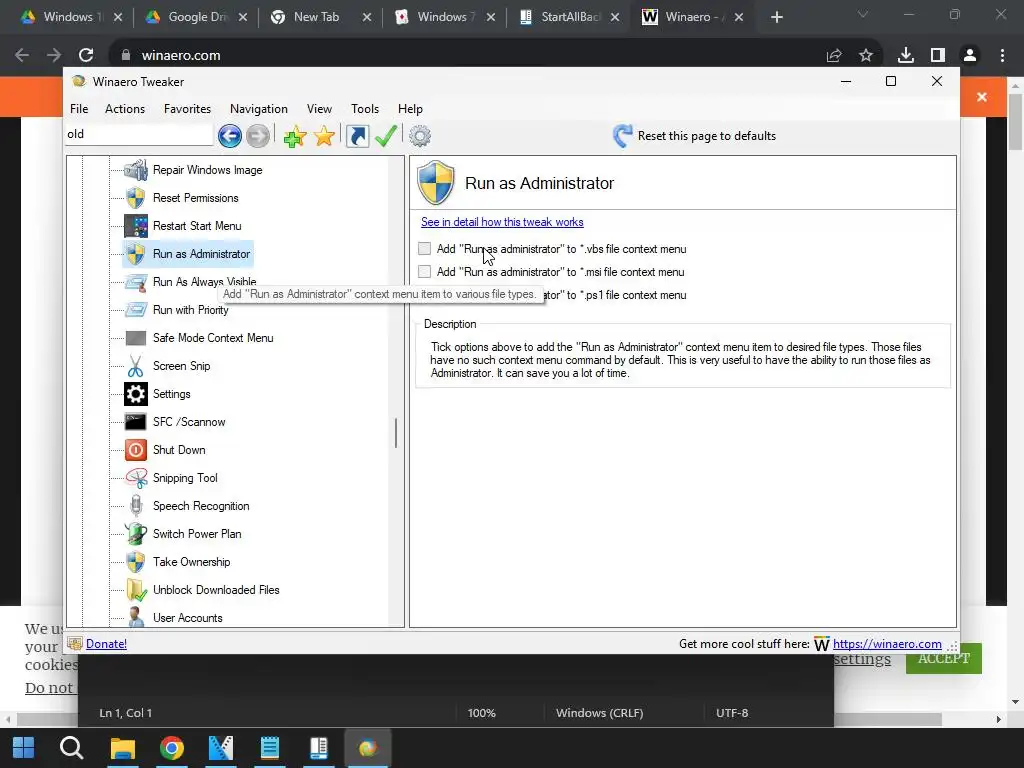This screenshot has height=768, width=1024.
Task: Click the blue Back navigation arrow in Tweaker toolbar
Action: point(230,136)
